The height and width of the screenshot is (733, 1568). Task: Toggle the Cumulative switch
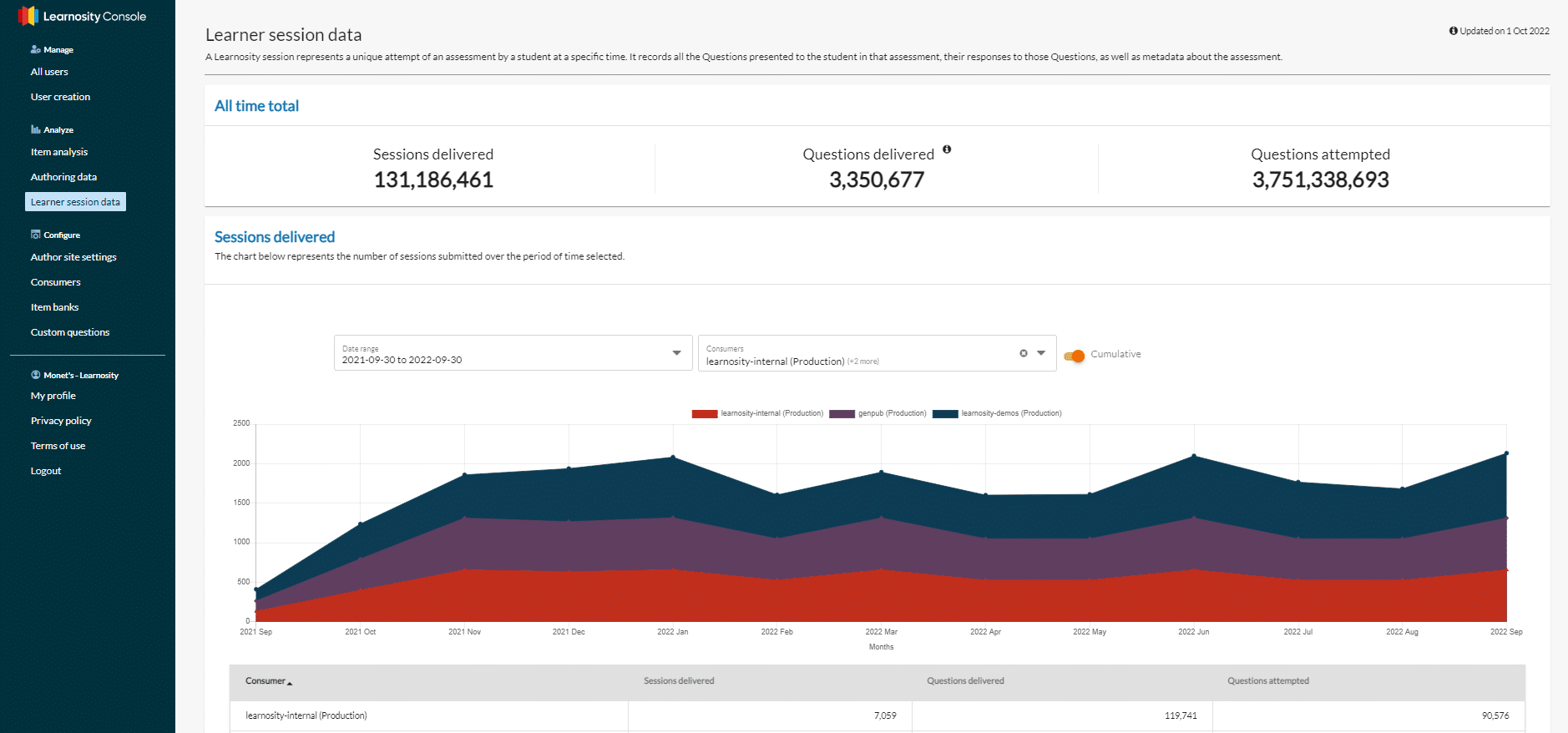pyautogui.click(x=1075, y=356)
